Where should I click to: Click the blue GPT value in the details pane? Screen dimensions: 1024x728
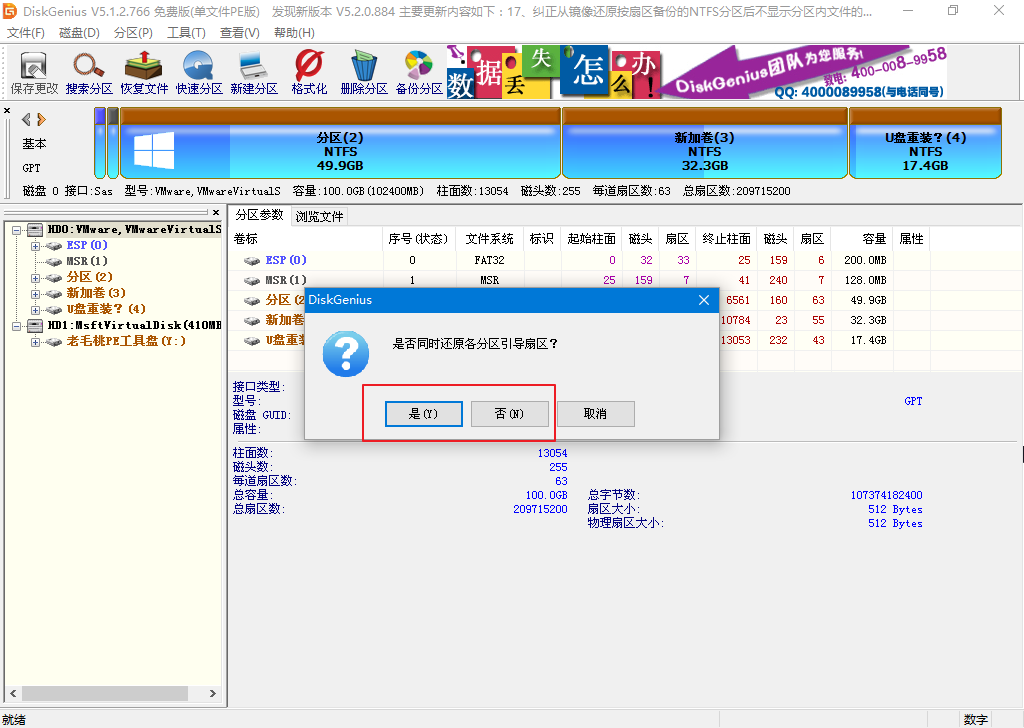tap(913, 401)
